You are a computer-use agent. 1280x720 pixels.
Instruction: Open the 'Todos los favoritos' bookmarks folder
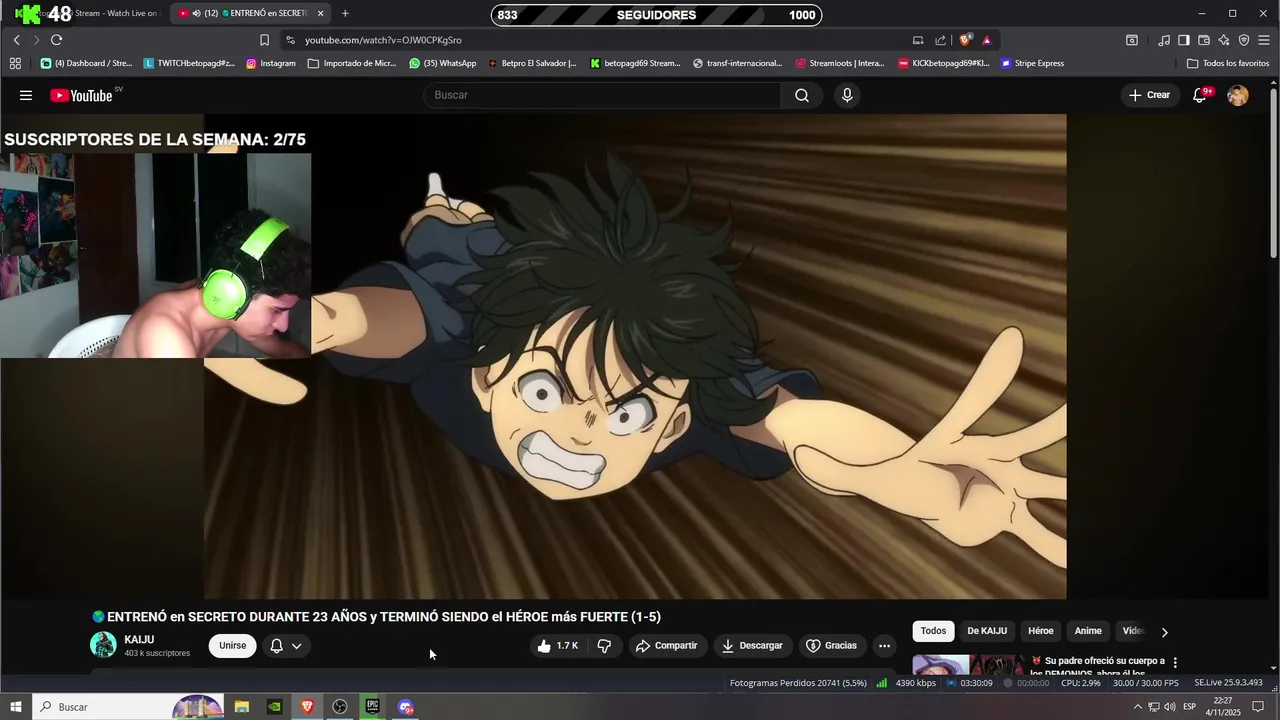1228,63
